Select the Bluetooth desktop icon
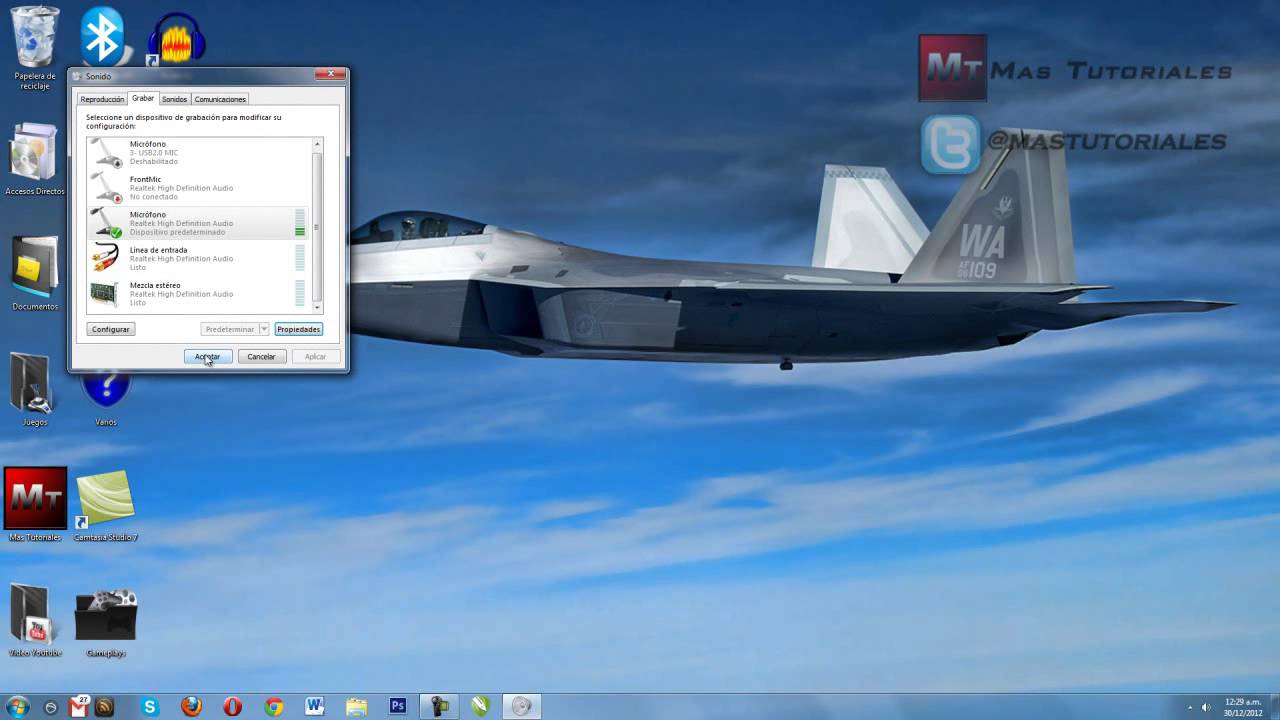The width and height of the screenshot is (1280, 720). pos(101,36)
